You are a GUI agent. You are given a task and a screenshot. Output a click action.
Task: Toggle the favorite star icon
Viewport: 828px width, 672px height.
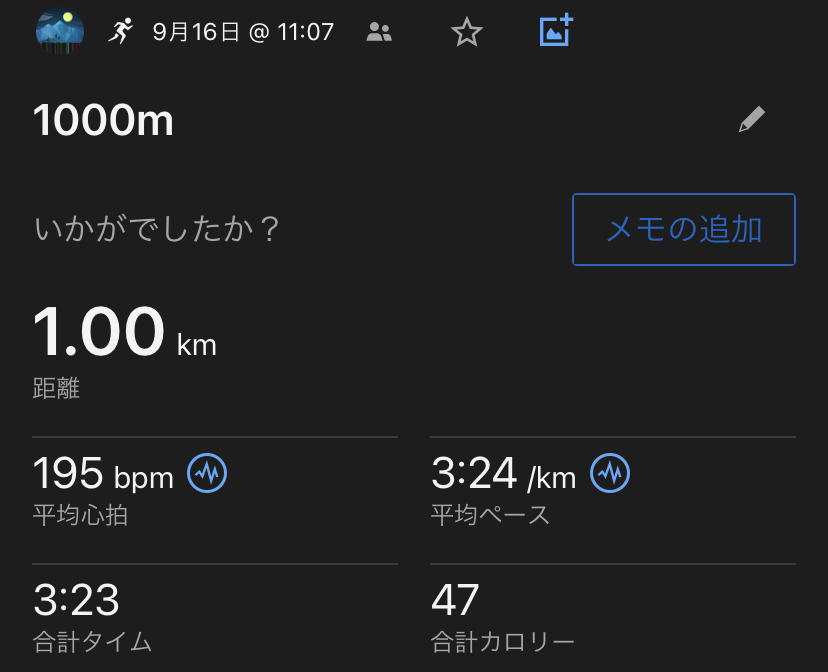coord(466,33)
